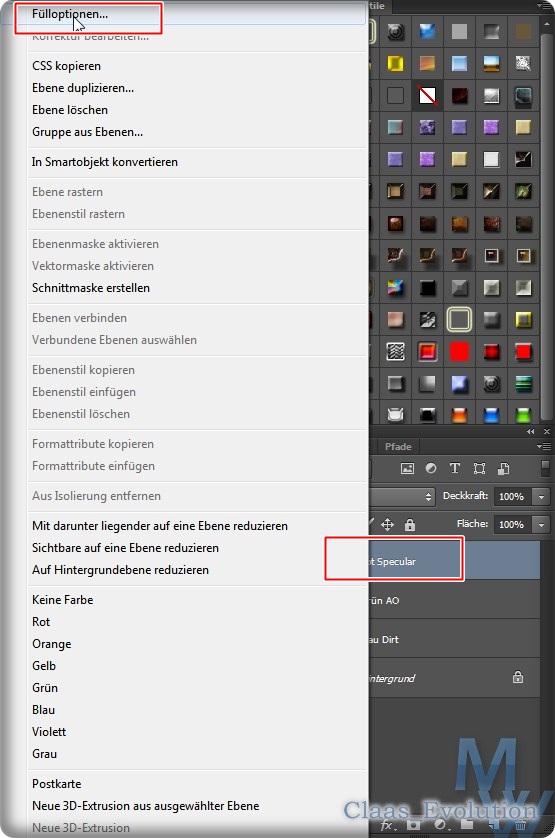Apply the no-style swatch with the red slash

click(x=427, y=96)
